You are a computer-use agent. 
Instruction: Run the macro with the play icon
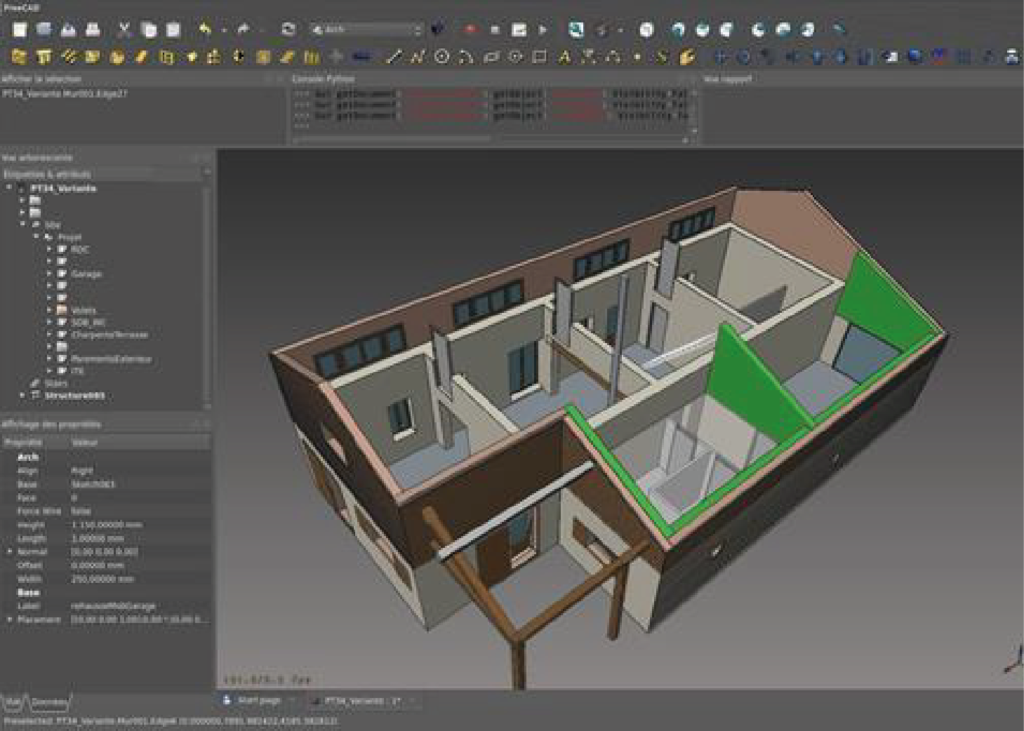click(542, 30)
